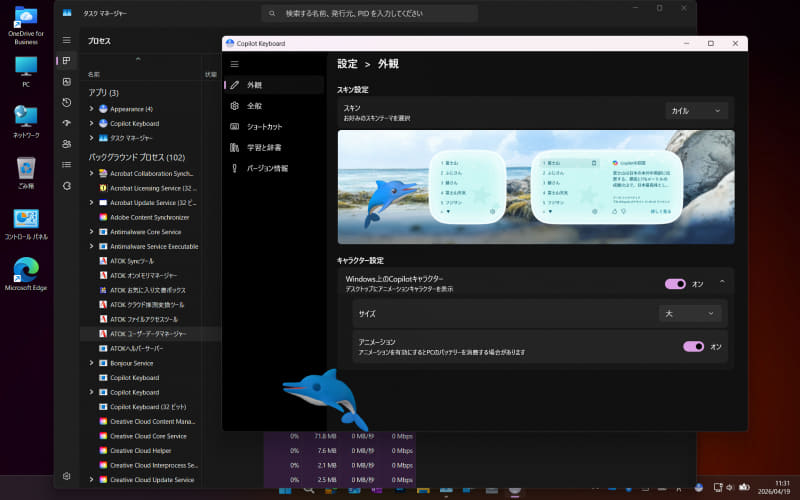Click the volume speaker icon in system tray

730,487
